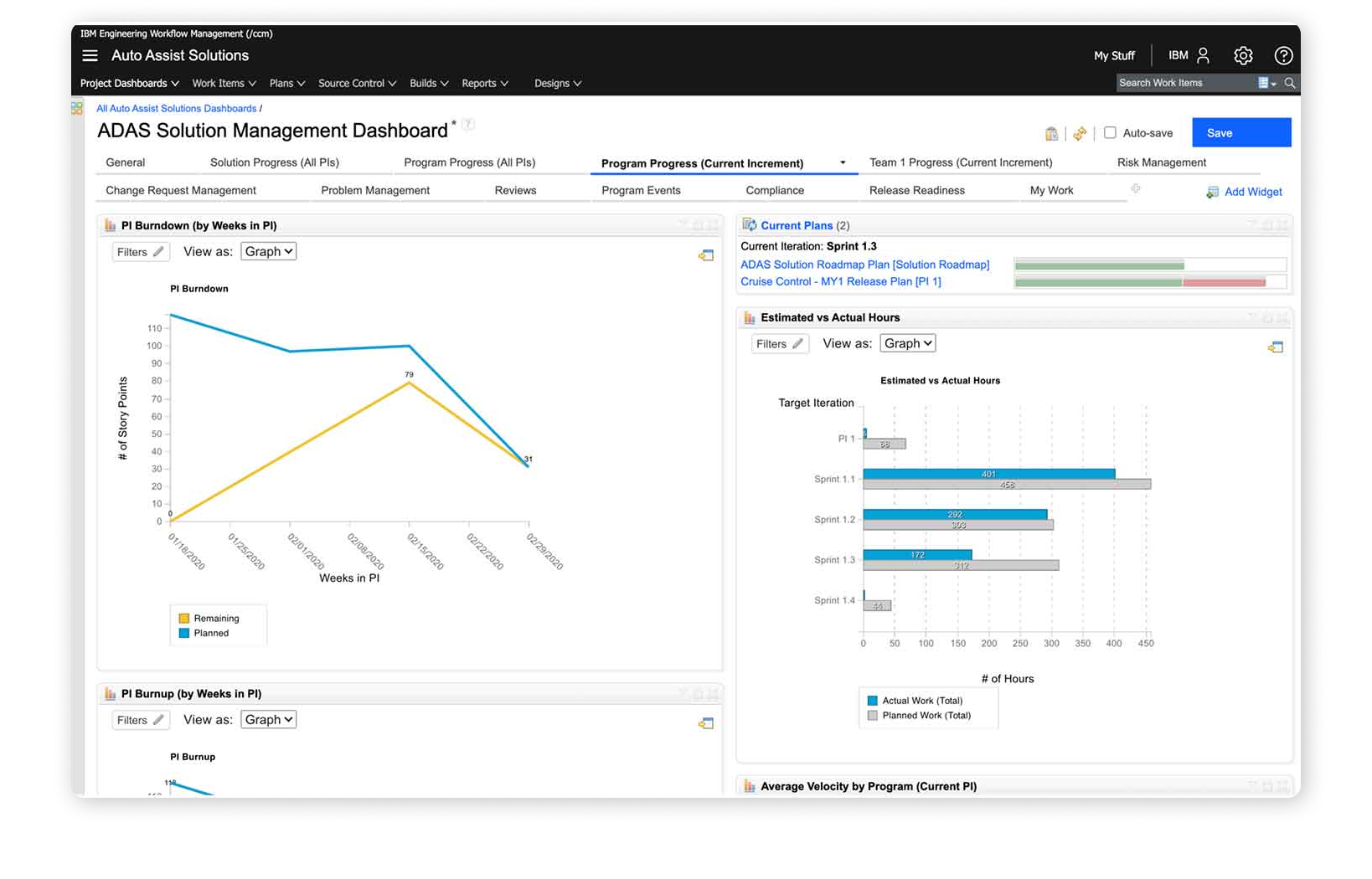The image size is (1372, 879).
Task: Open the PI Burnup View as dropdown
Action: (x=269, y=719)
